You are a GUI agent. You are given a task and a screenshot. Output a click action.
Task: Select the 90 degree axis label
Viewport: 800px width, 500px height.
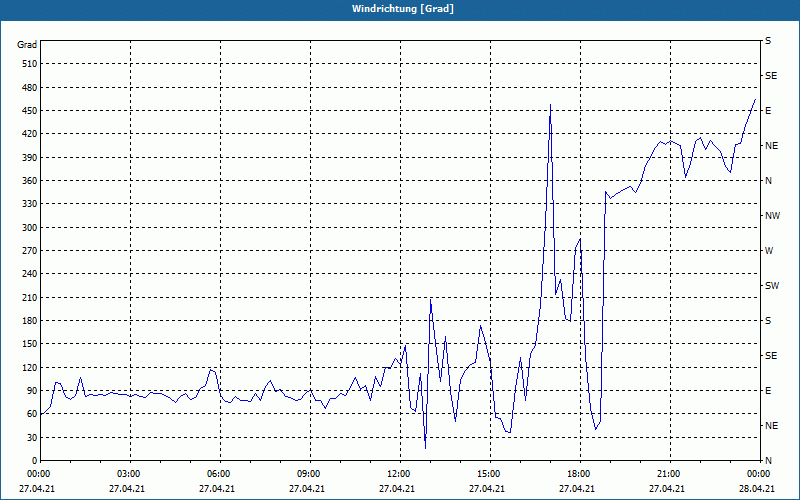click(x=32, y=391)
